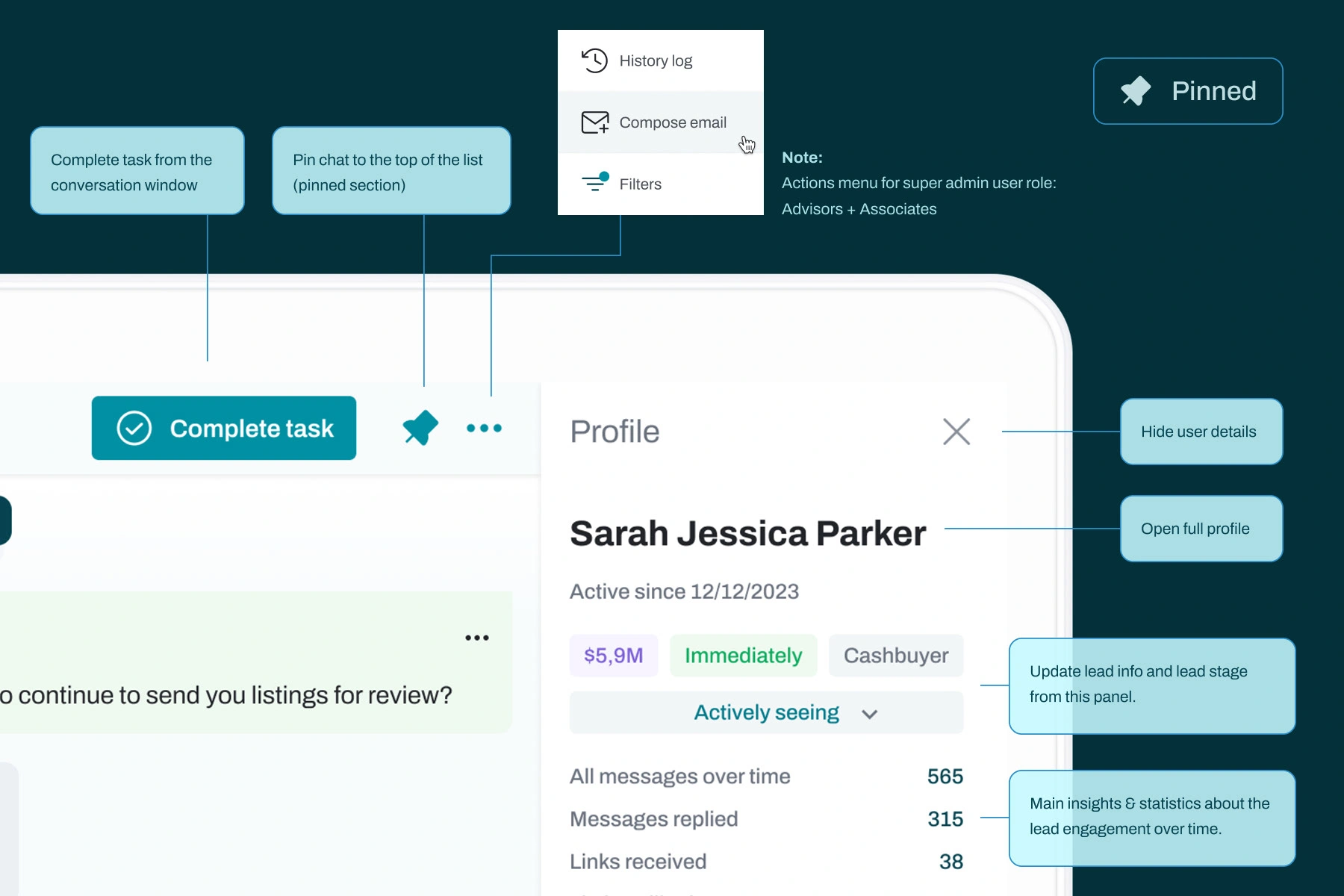Click the History log clock icon
Image resolution: width=1344 pixels, height=896 pixels.
coord(594,60)
